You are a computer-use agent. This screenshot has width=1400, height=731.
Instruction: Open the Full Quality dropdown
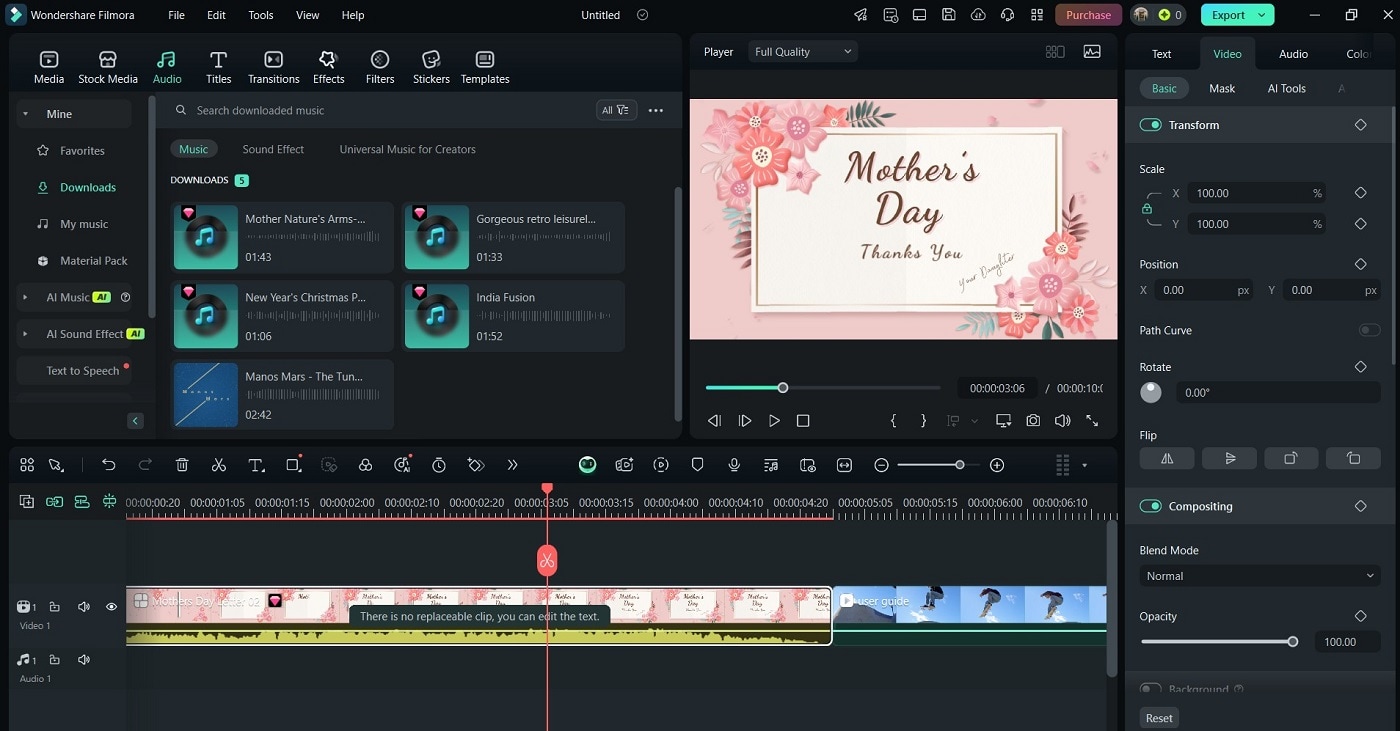pyautogui.click(x=803, y=52)
